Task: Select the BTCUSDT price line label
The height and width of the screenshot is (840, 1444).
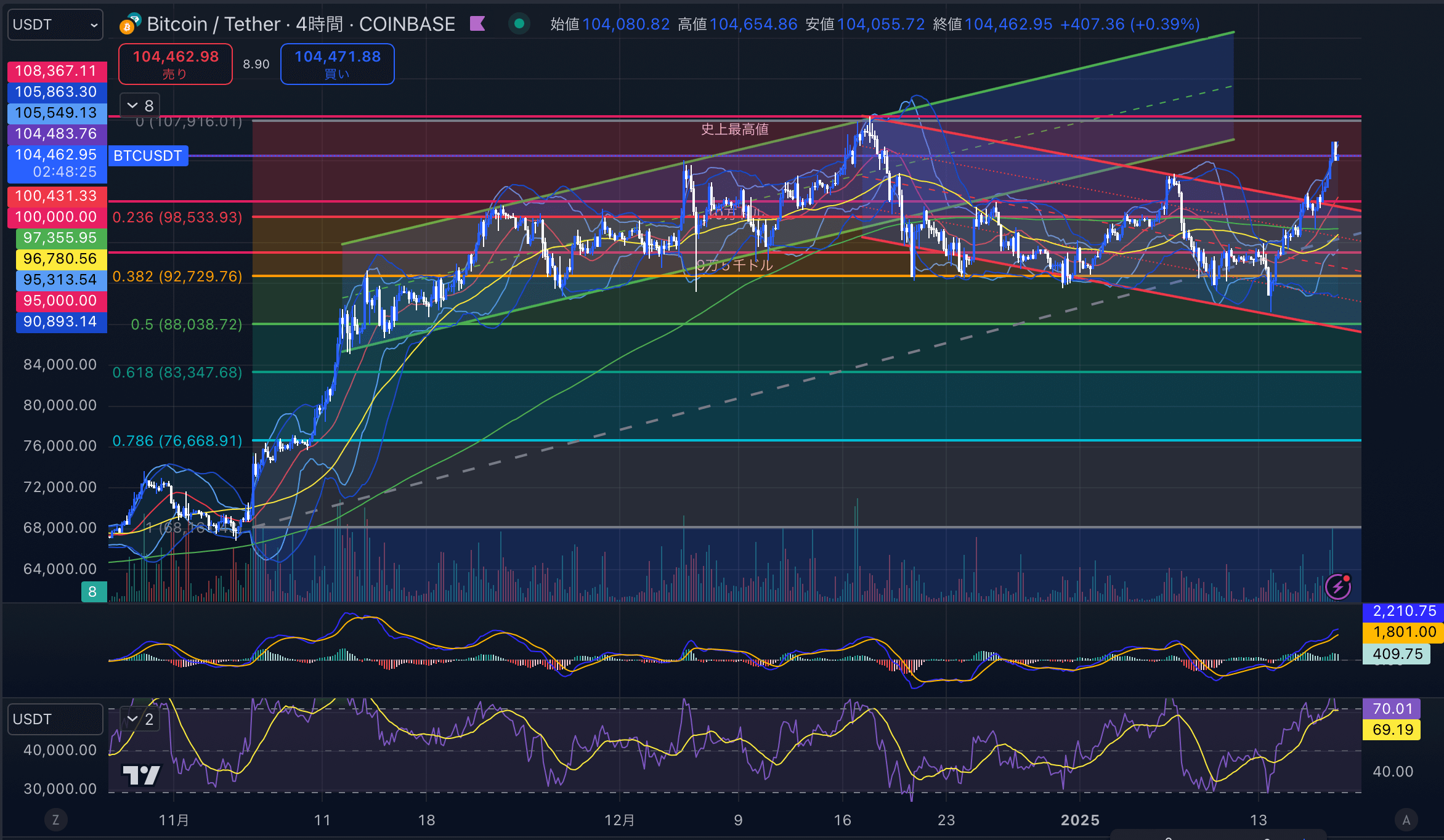Action: [x=148, y=156]
